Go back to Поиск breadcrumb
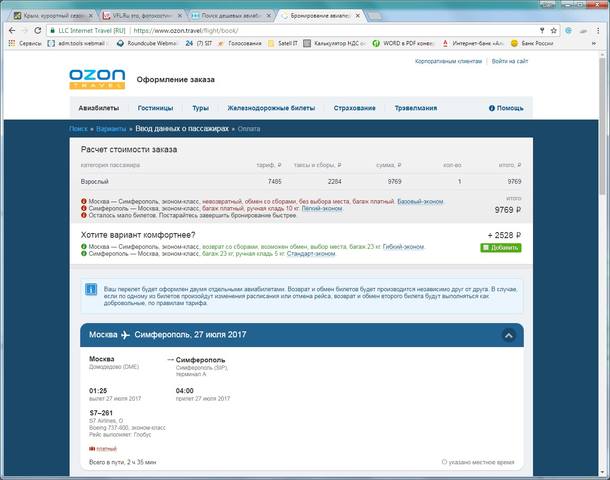 coord(78,129)
